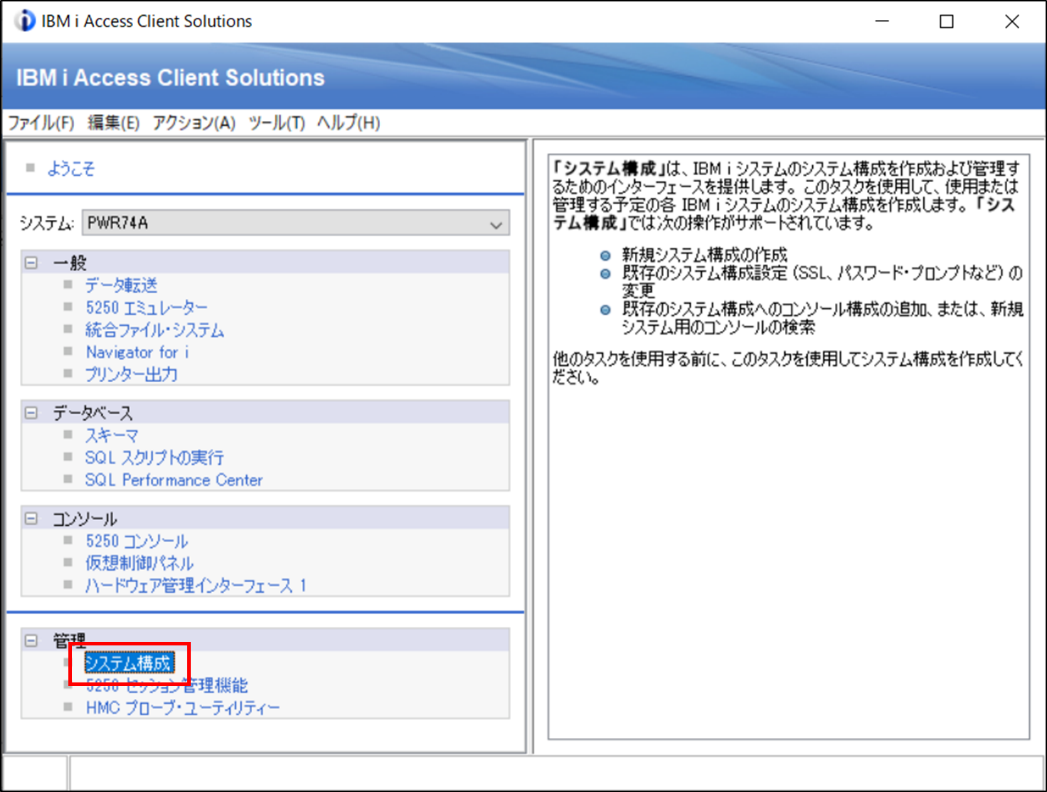
Task: Open the ファイル(F) menu
Action: [x=41, y=123]
